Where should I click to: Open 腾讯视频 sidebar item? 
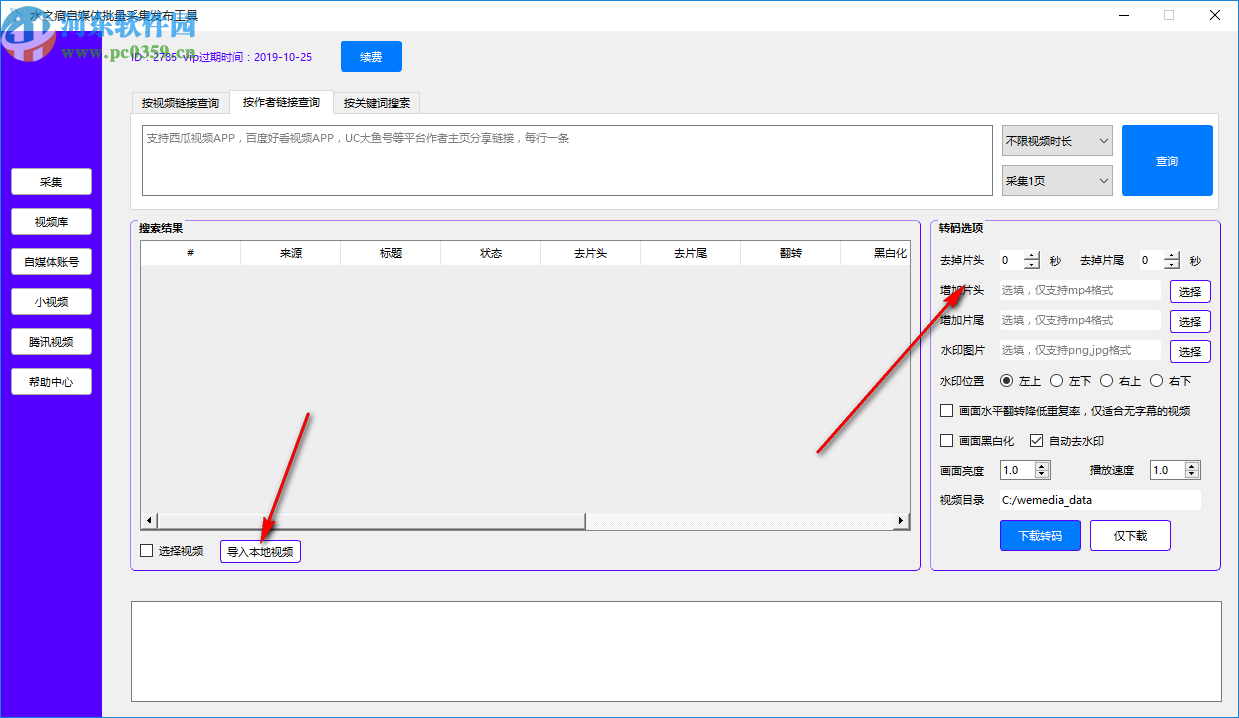[x=51, y=342]
